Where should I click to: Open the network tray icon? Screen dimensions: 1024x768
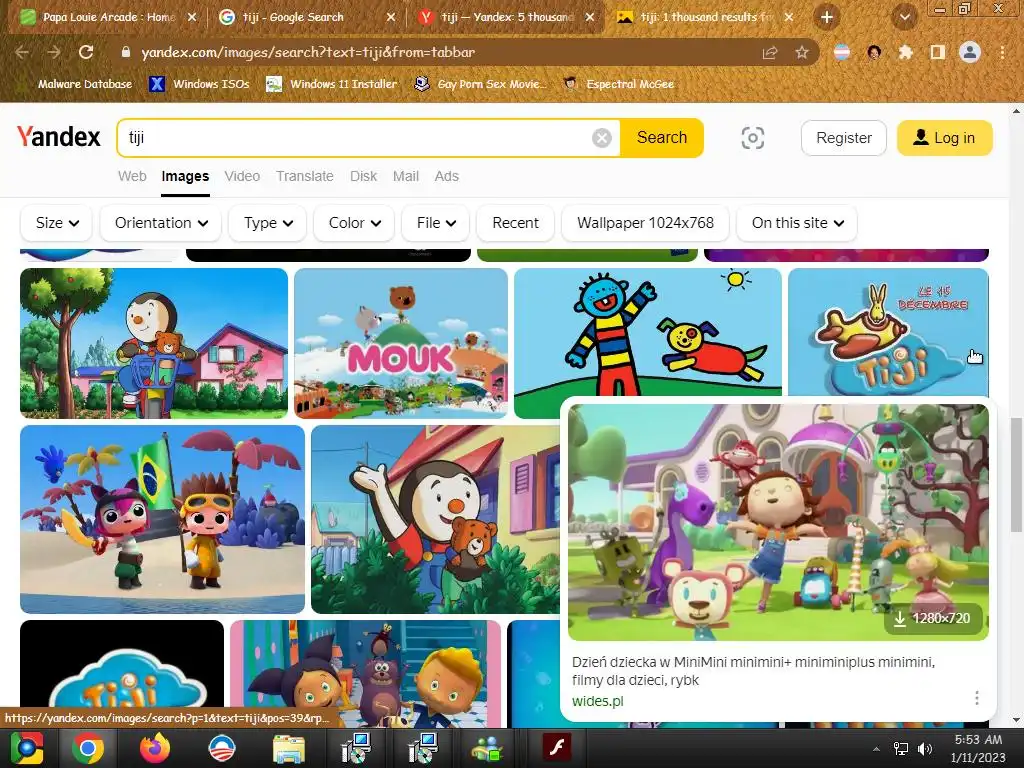[x=901, y=749]
